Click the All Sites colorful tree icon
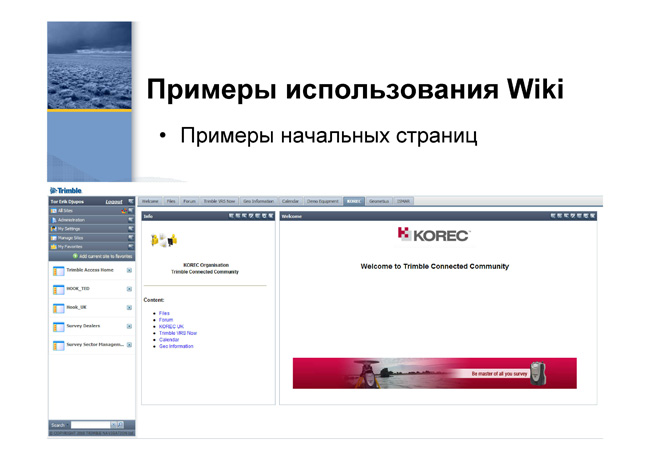The height and width of the screenshot is (460, 650). [124, 211]
